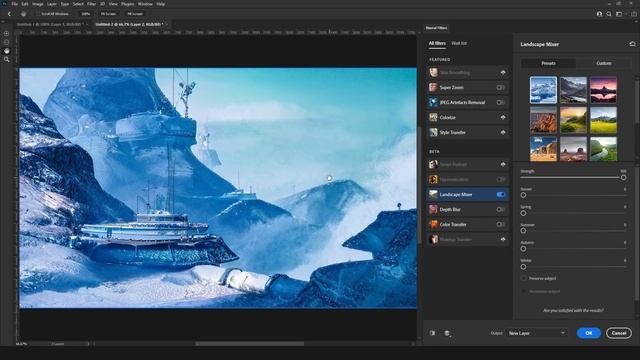Viewport: 640px width, 360px height.
Task: Select the Hand tool in left toolbar
Action: tap(7, 51)
